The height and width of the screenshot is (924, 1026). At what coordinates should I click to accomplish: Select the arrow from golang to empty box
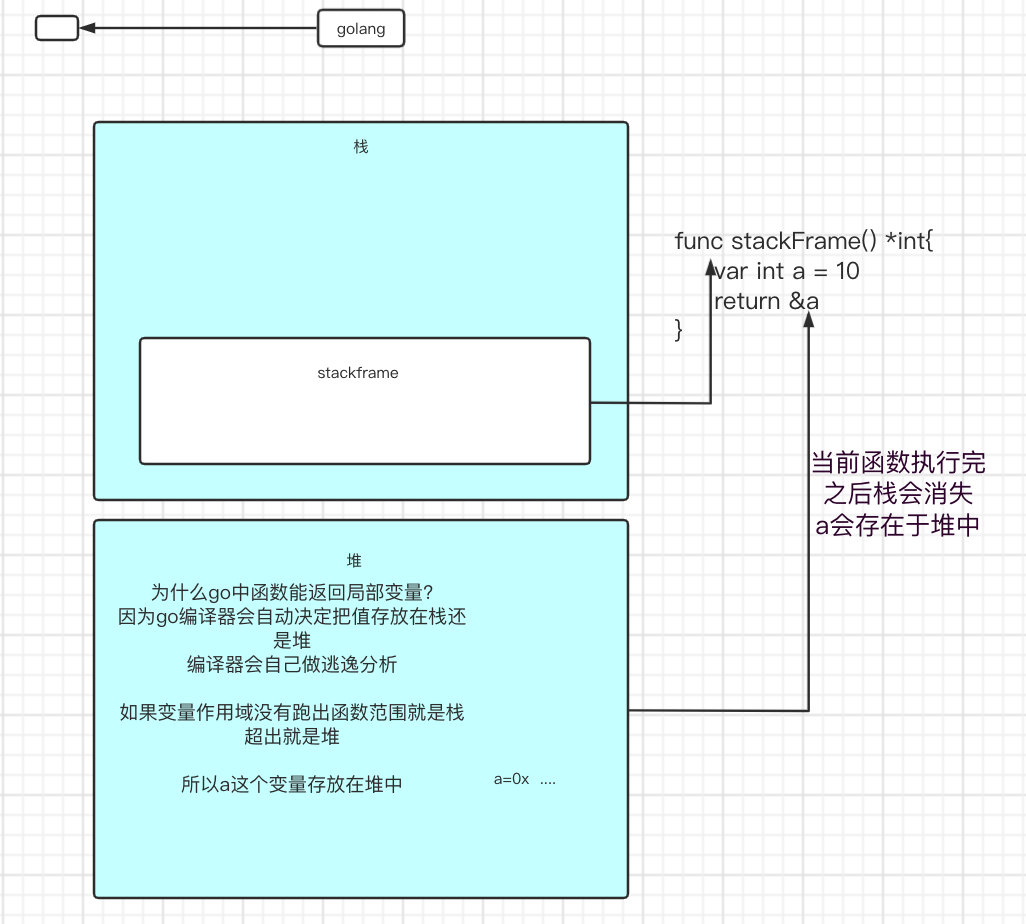click(200, 29)
